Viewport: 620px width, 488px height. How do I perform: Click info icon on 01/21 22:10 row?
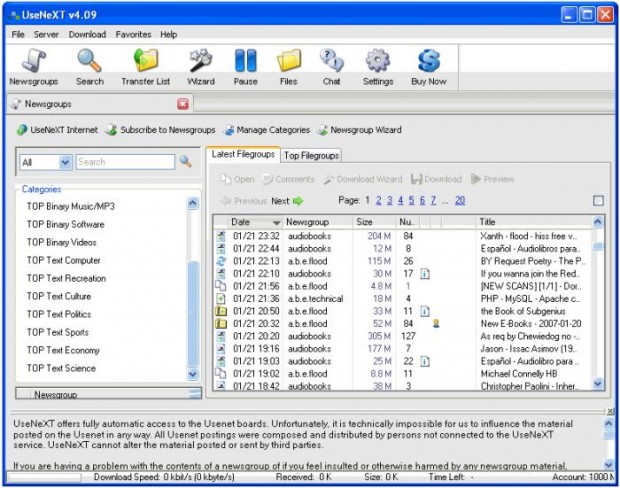pos(425,274)
